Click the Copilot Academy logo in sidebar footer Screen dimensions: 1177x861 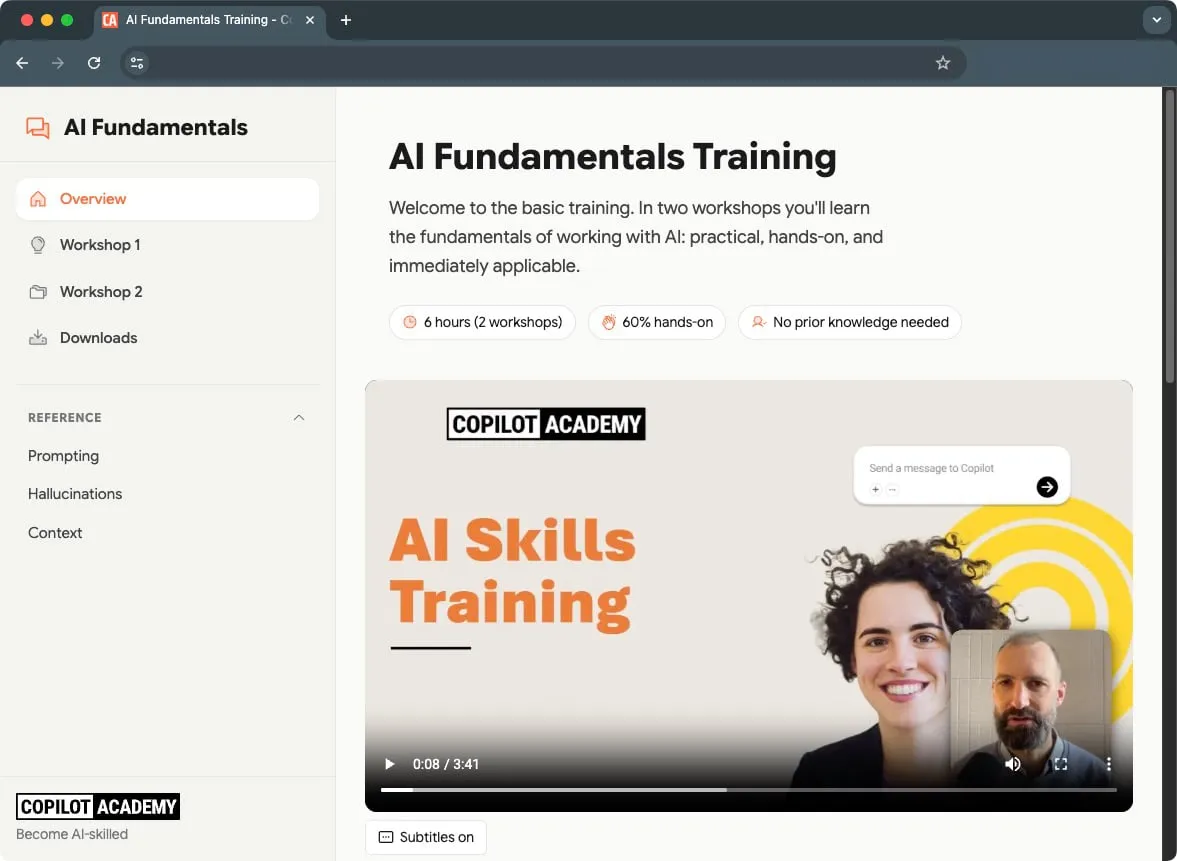point(97,806)
